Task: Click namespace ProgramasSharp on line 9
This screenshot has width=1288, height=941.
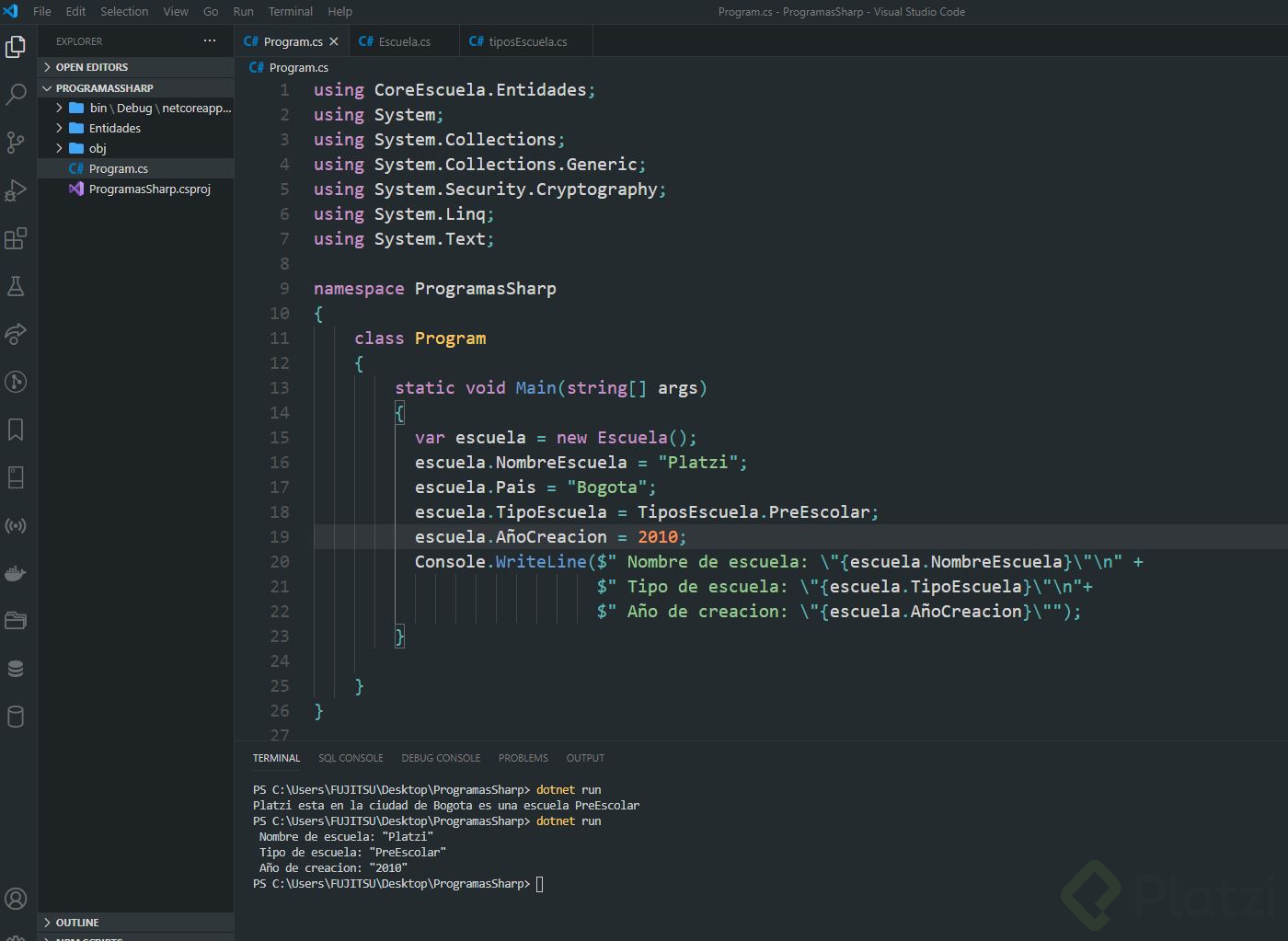Action: (434, 288)
